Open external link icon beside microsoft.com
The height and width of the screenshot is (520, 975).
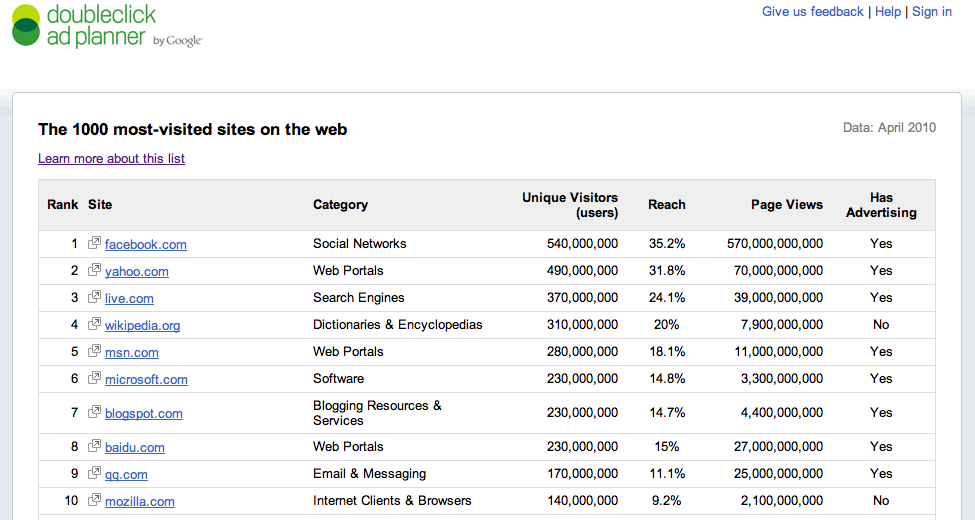click(94, 378)
